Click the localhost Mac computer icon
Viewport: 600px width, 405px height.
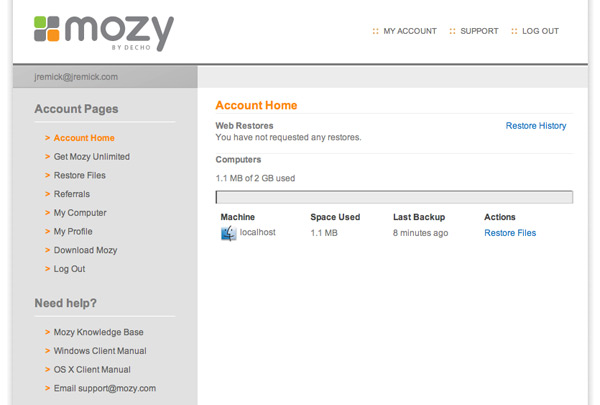pos(228,233)
